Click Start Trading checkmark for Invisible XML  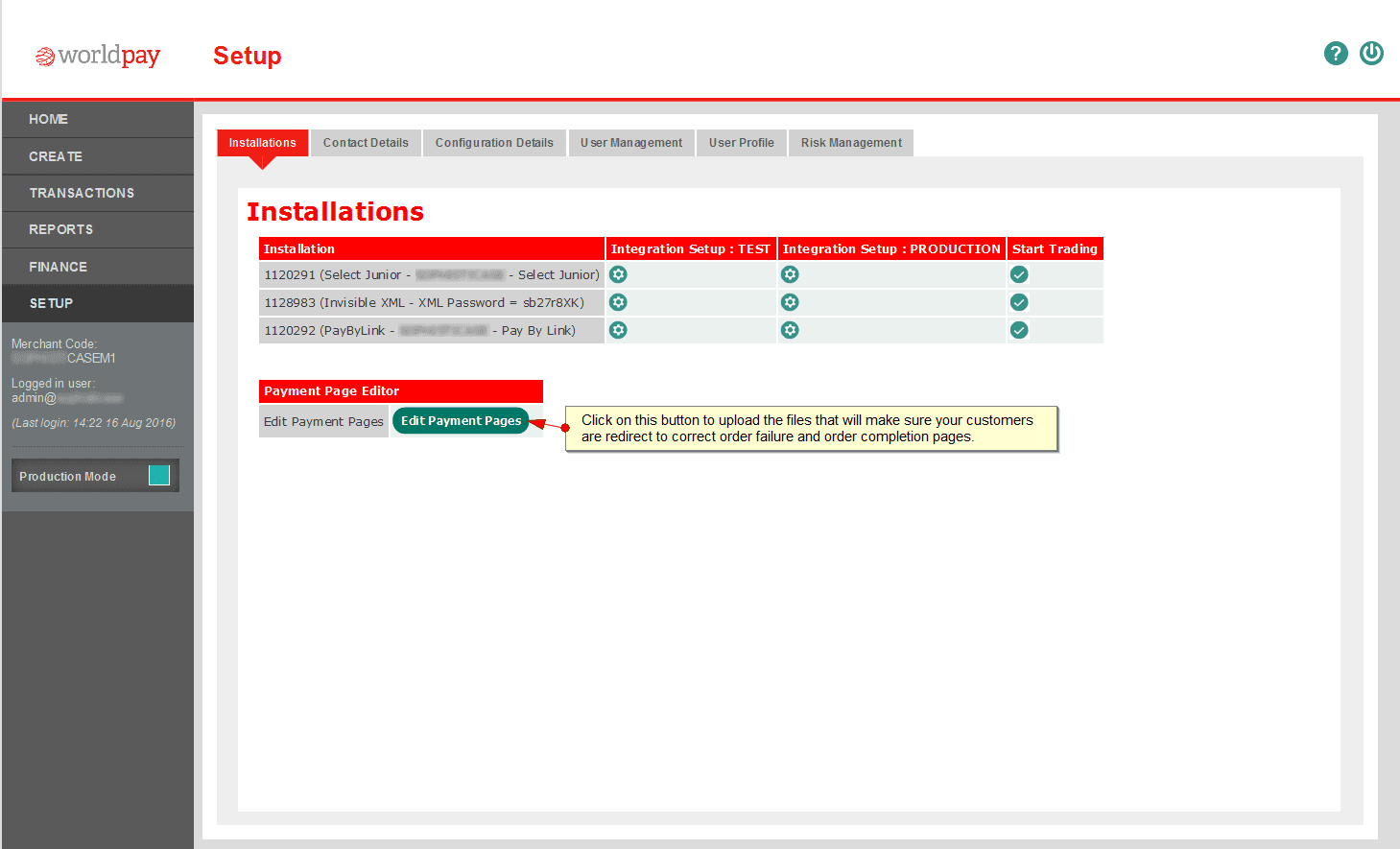(1019, 302)
